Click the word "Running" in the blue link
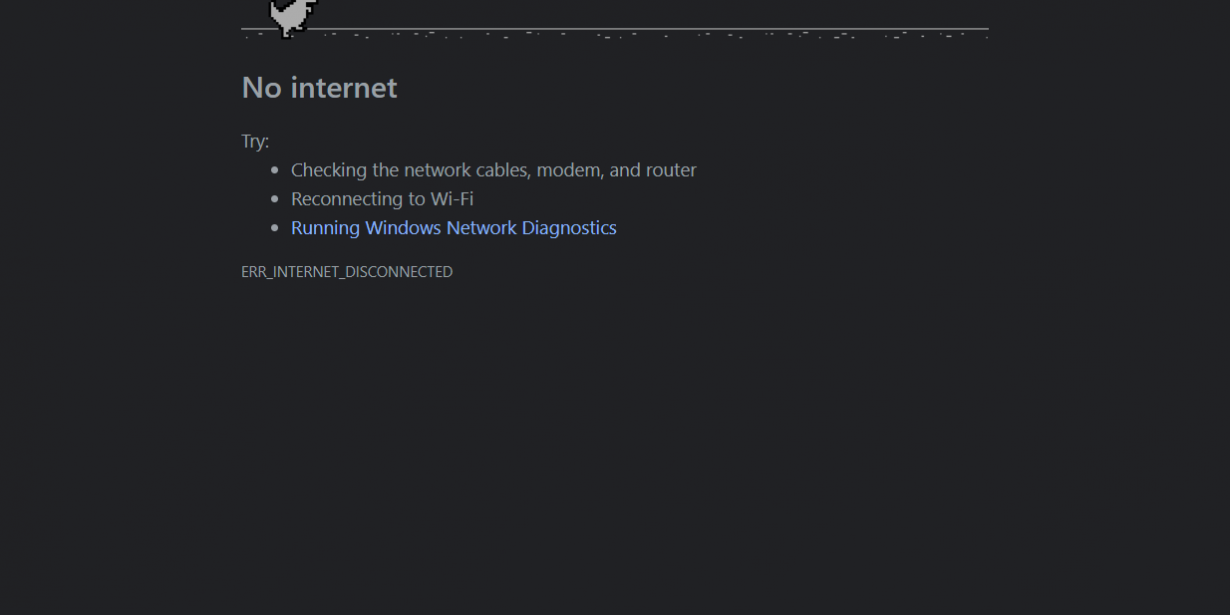The width and height of the screenshot is (1230, 615). tap(325, 228)
